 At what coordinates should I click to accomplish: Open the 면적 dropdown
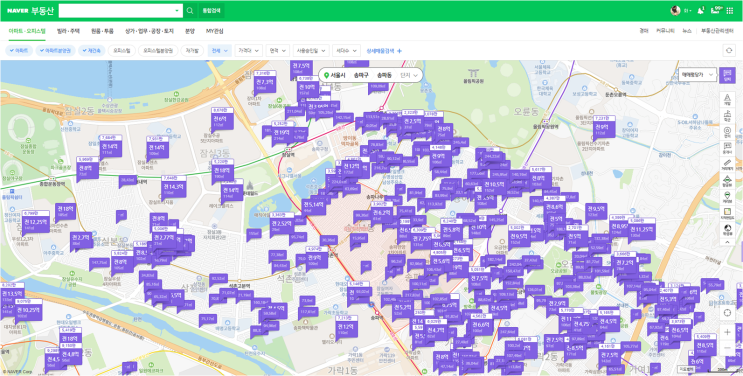point(277,51)
